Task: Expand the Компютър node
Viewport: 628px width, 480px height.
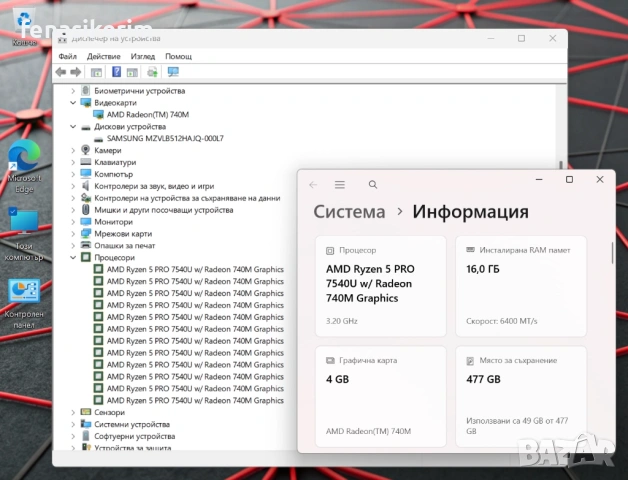Action: [73, 174]
